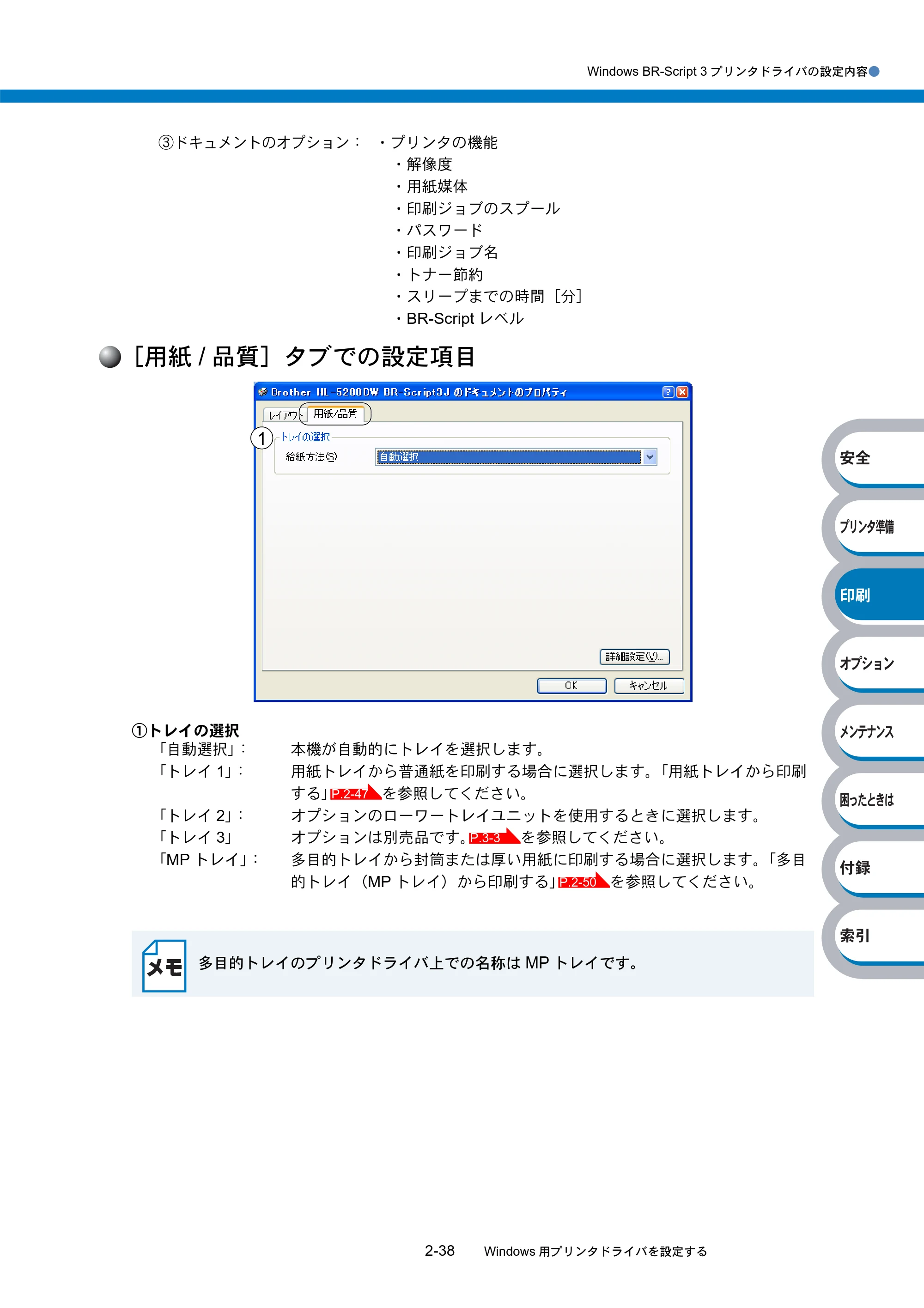
Task: Follow the P.2-47 page reference link
Action: (355, 793)
